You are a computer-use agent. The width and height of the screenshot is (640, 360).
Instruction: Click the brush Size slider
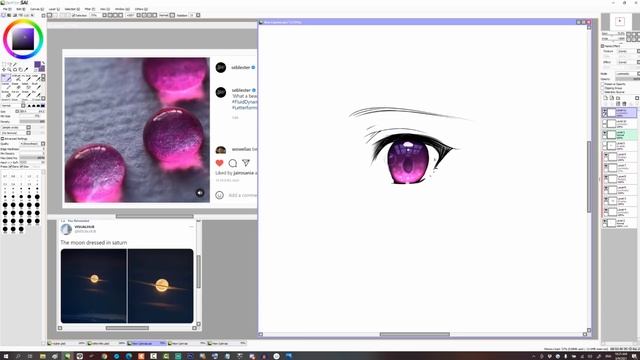[x=32, y=111]
